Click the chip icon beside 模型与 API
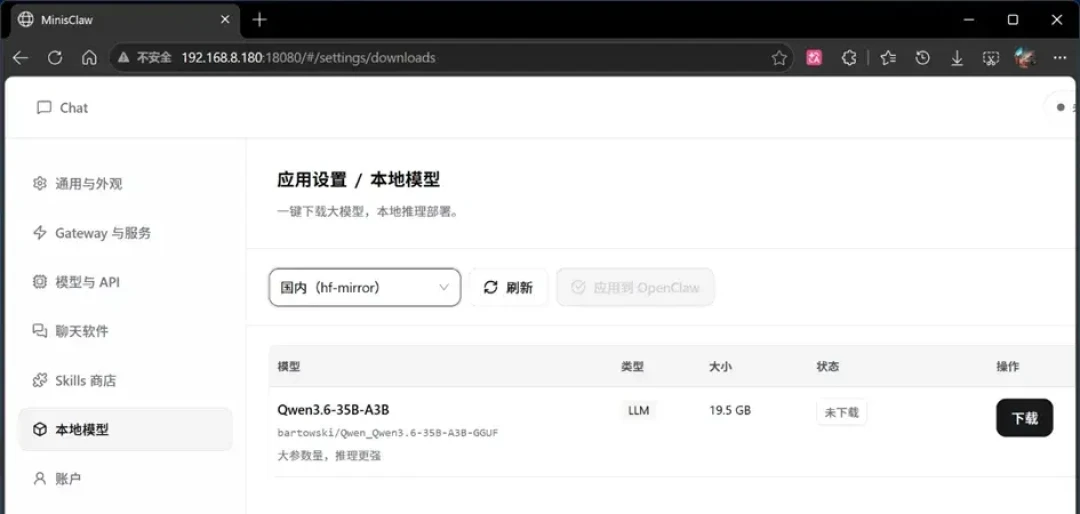This screenshot has width=1080, height=514. (40, 282)
